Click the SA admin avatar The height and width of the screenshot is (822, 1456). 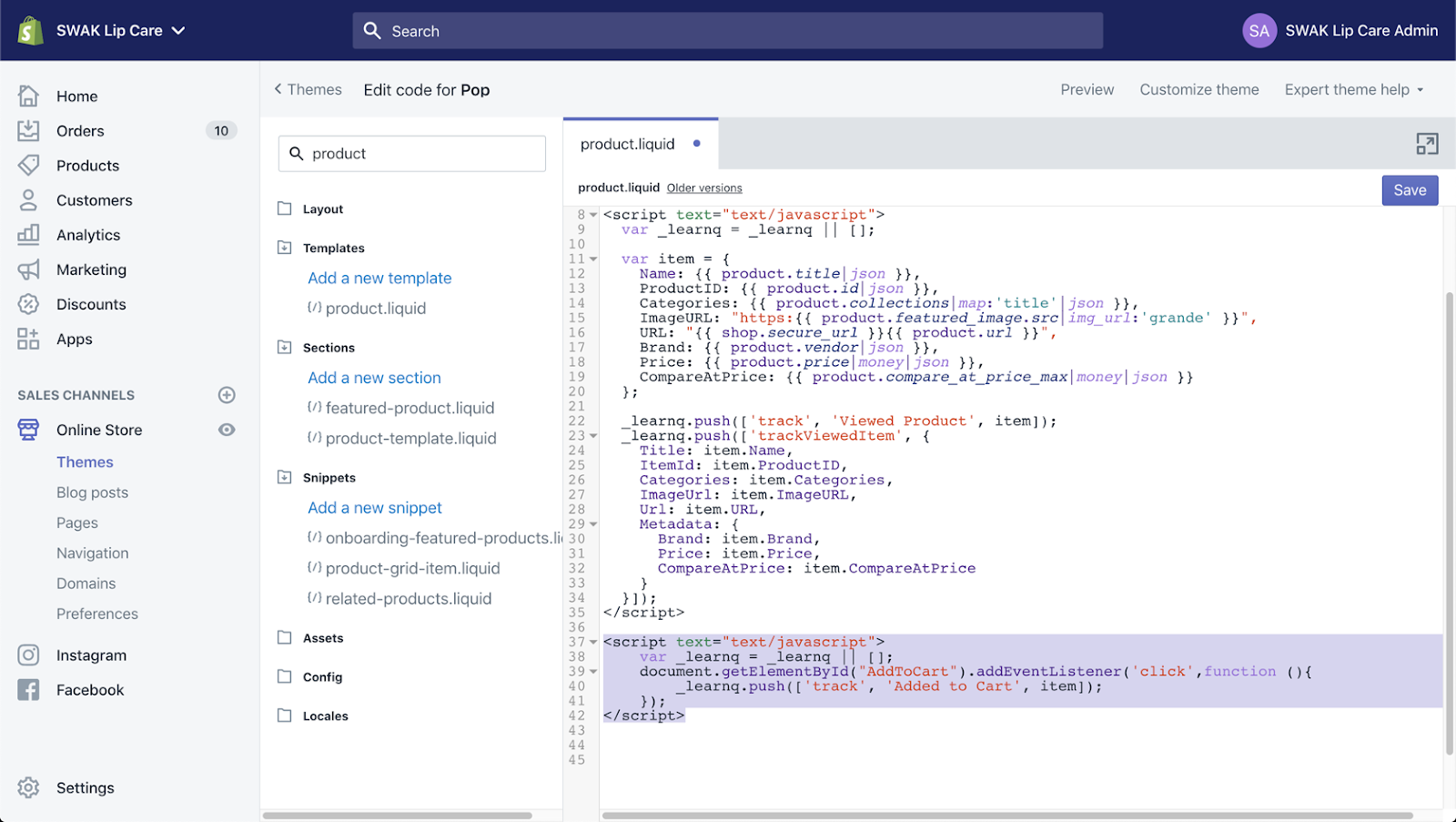[x=1259, y=31]
